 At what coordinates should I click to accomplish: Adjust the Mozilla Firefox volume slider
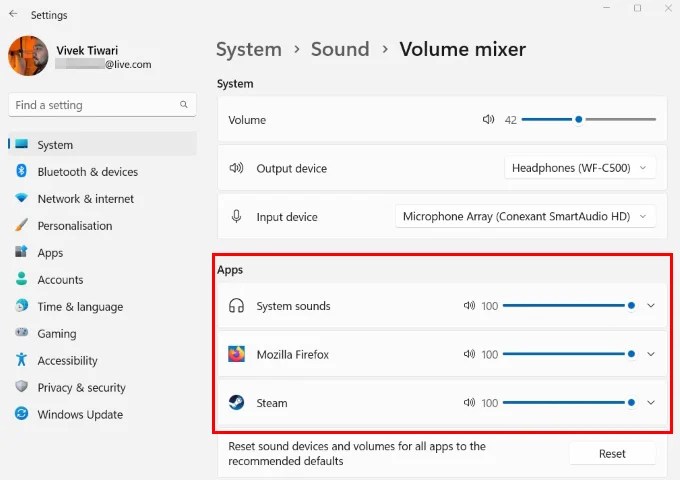[x=569, y=354]
